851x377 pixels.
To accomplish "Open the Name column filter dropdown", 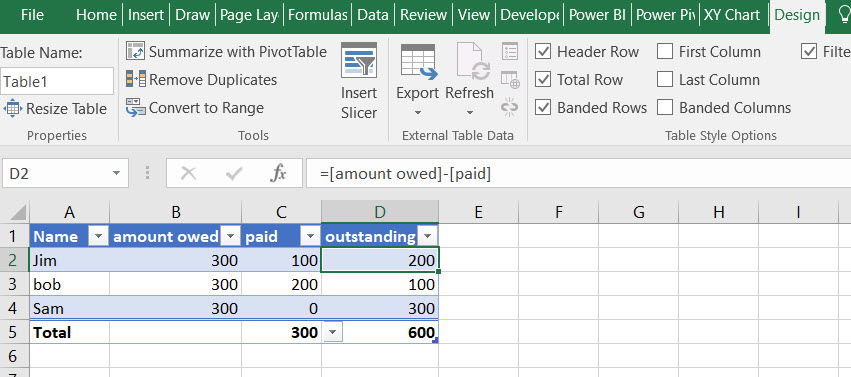I will (98, 236).
